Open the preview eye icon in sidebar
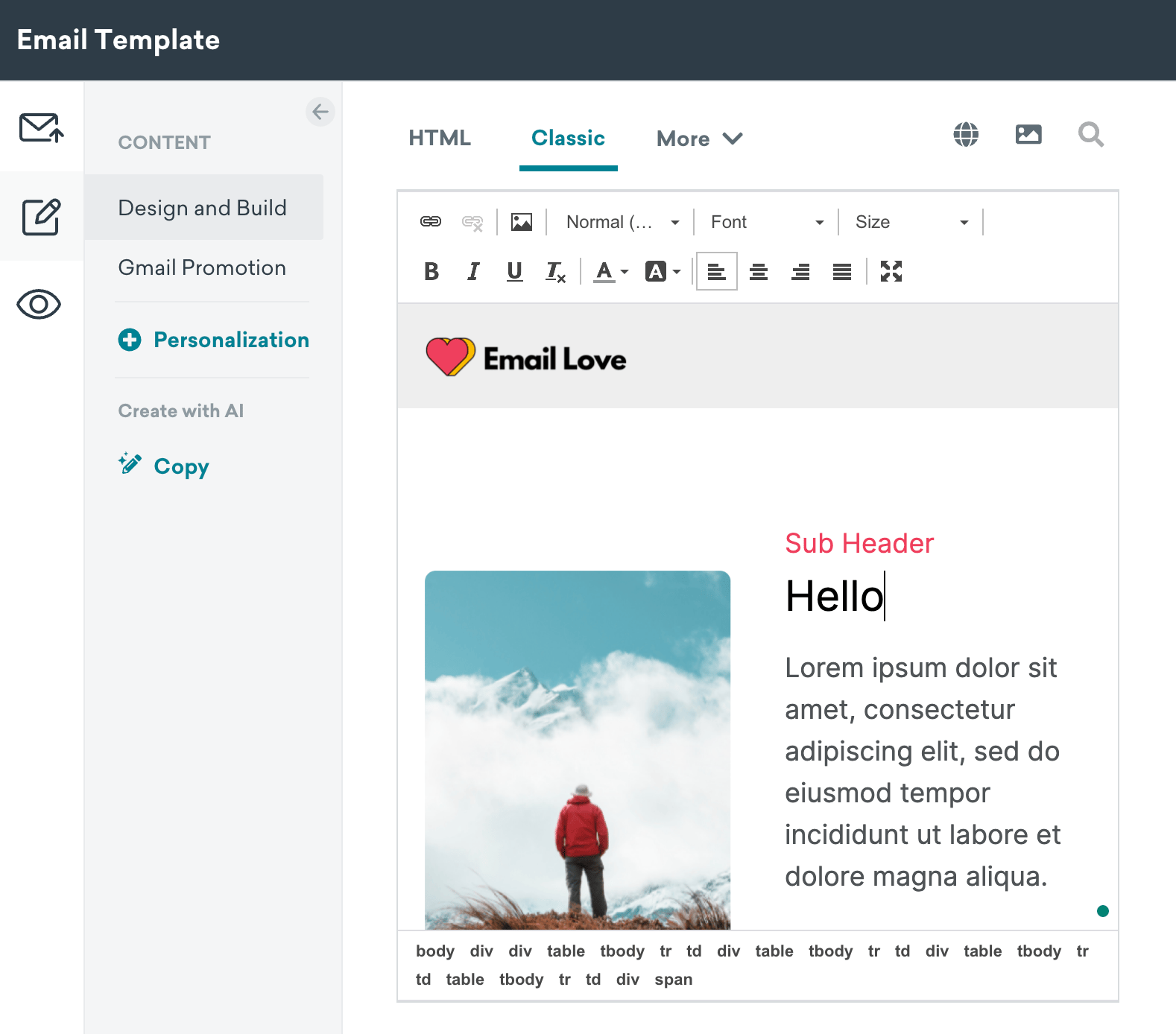Screen dimensions: 1176x1034 pos(39,304)
